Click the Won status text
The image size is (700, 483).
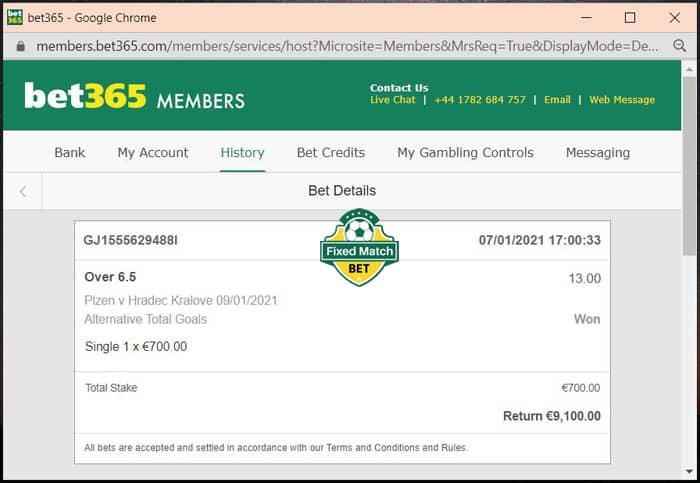[x=587, y=319]
